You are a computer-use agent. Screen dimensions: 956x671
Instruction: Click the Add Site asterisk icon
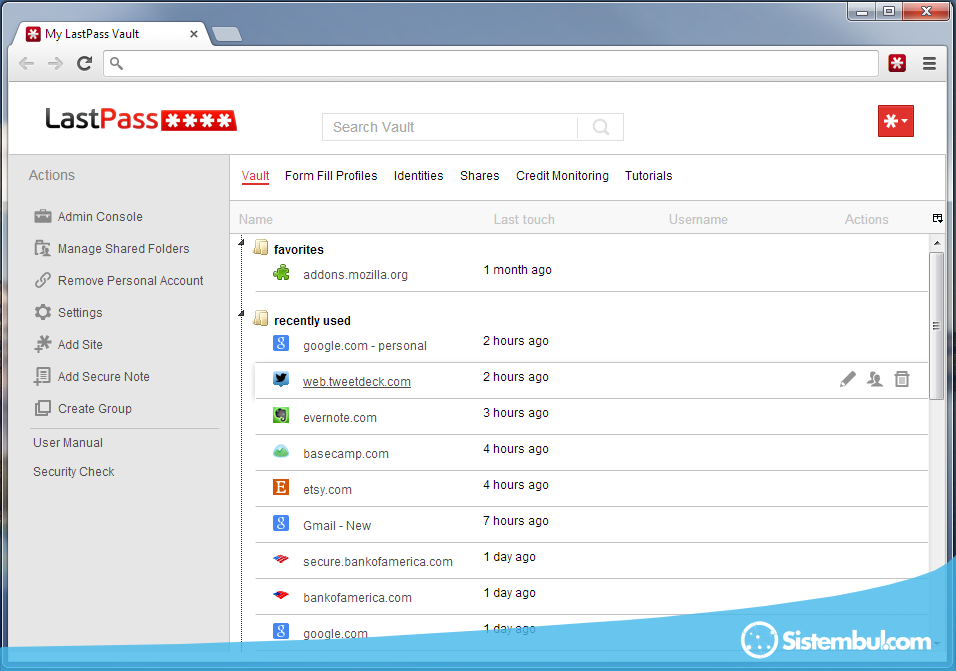[43, 344]
